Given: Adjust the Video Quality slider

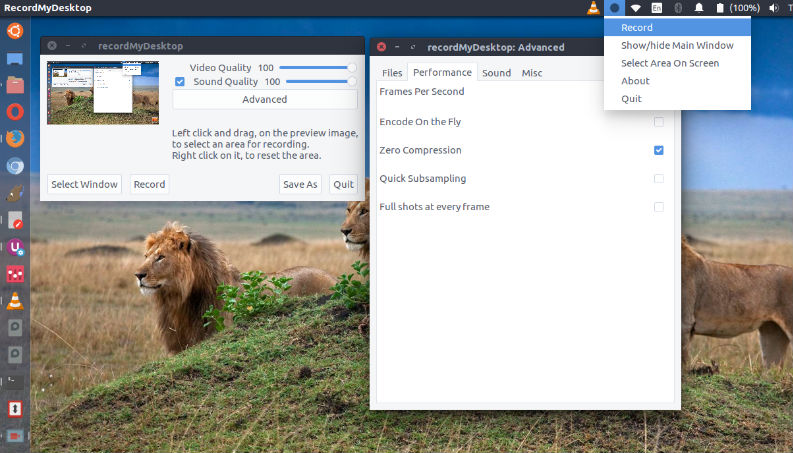Looking at the screenshot, I should coord(318,67).
